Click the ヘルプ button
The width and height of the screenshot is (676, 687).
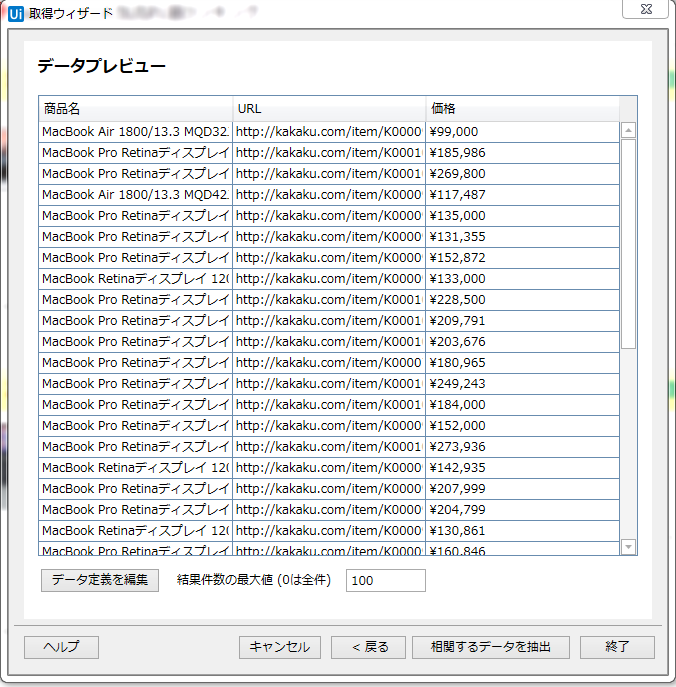click(61, 647)
